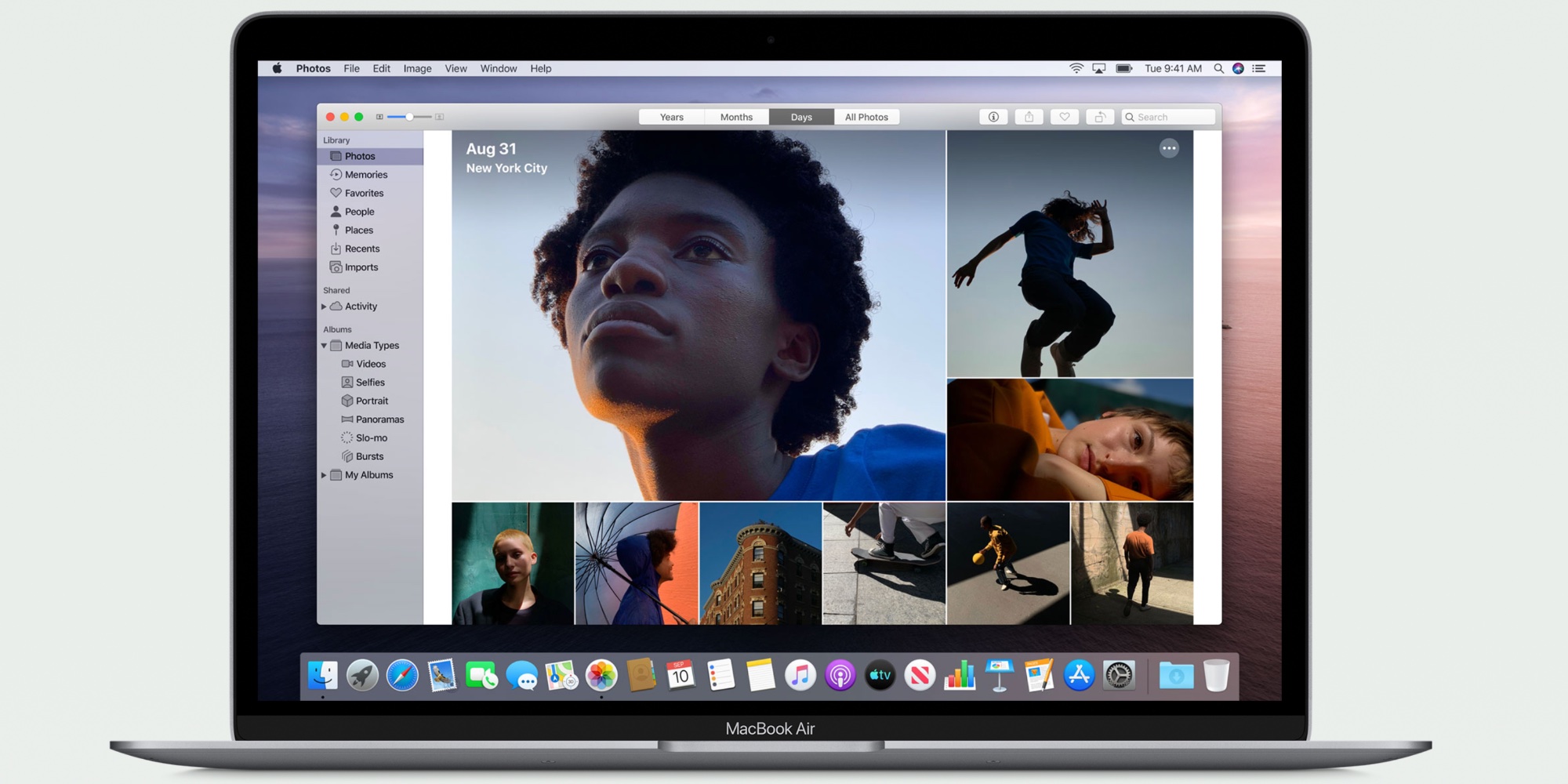Open the three-dot More options button
This screenshot has height=784, width=1568.
(1169, 148)
